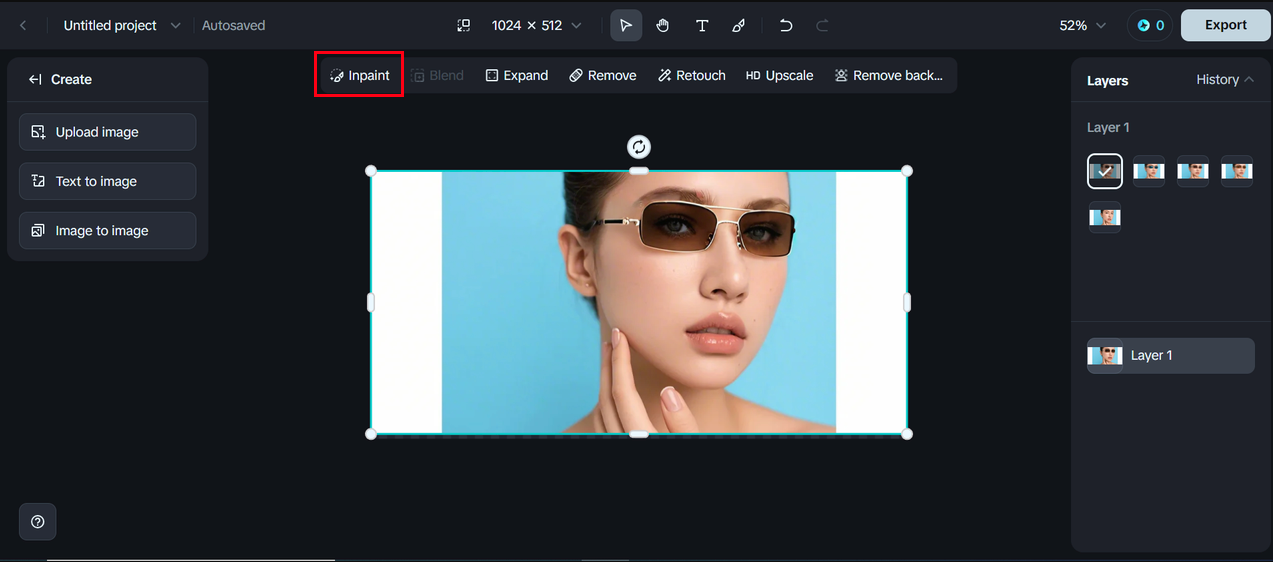Click the right-edge middle resize handle
This screenshot has height=562, width=1273.
tap(907, 302)
